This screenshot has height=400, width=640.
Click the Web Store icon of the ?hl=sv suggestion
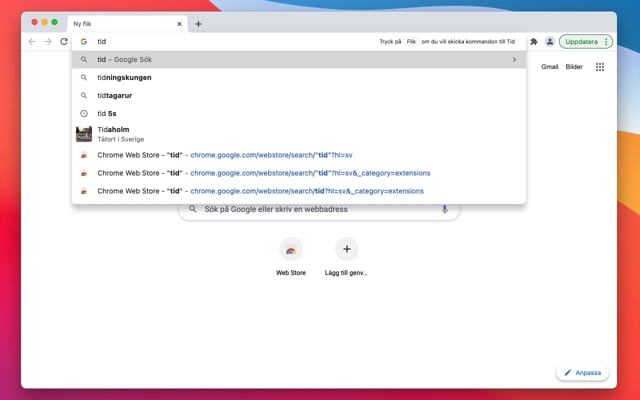(84, 155)
